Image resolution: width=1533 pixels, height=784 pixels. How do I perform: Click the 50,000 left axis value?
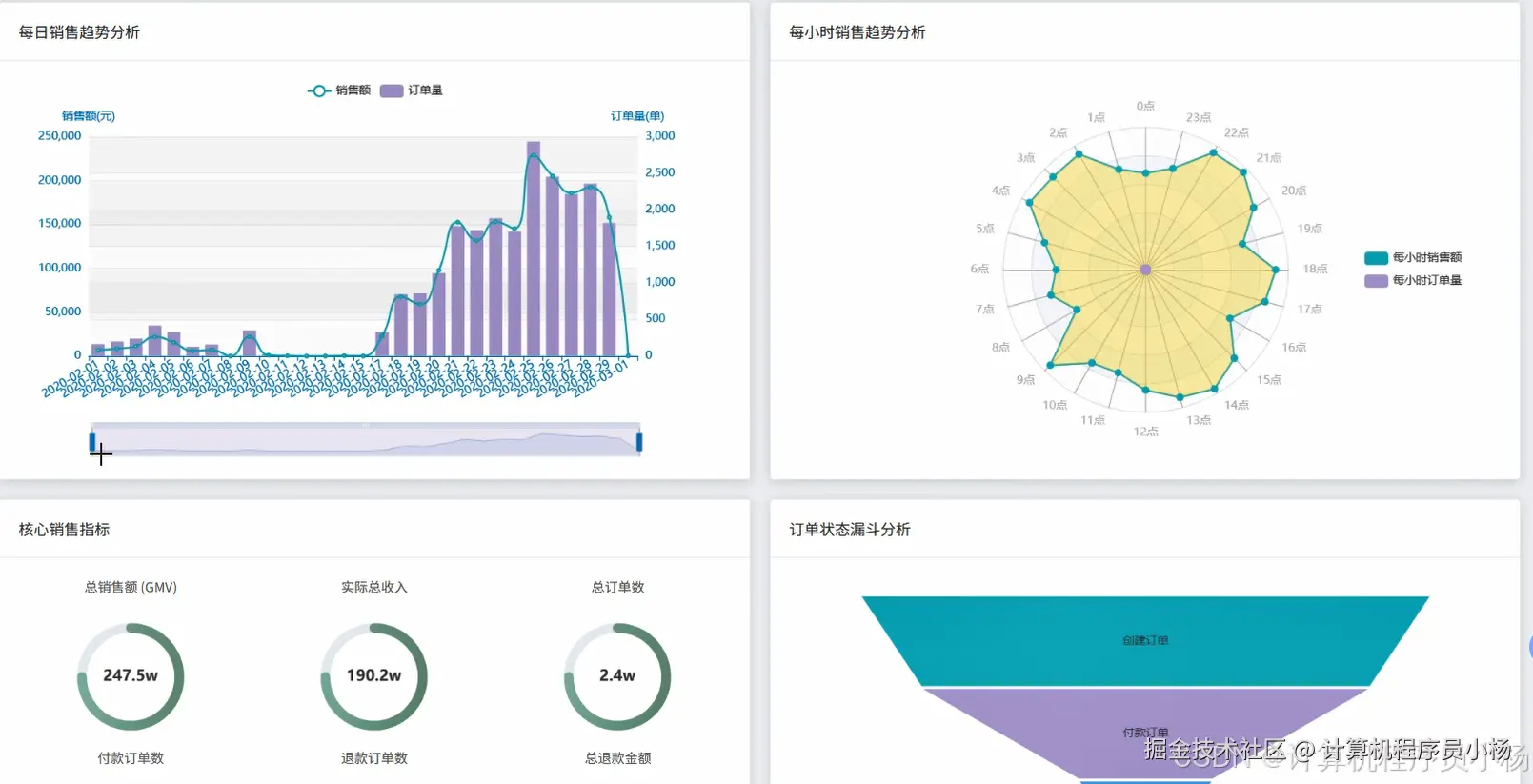point(63,312)
